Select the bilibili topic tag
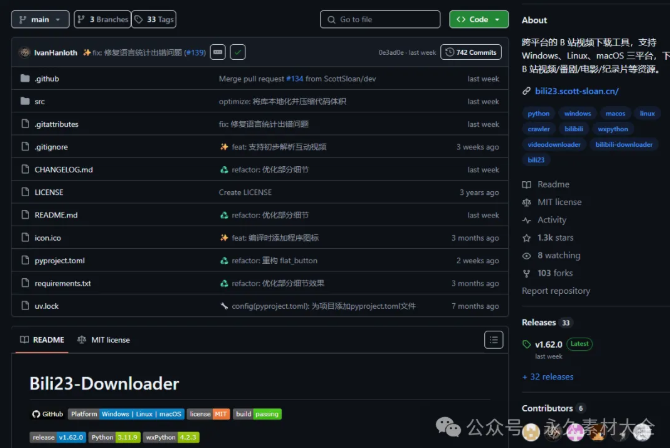The image size is (670, 448). click(x=574, y=129)
